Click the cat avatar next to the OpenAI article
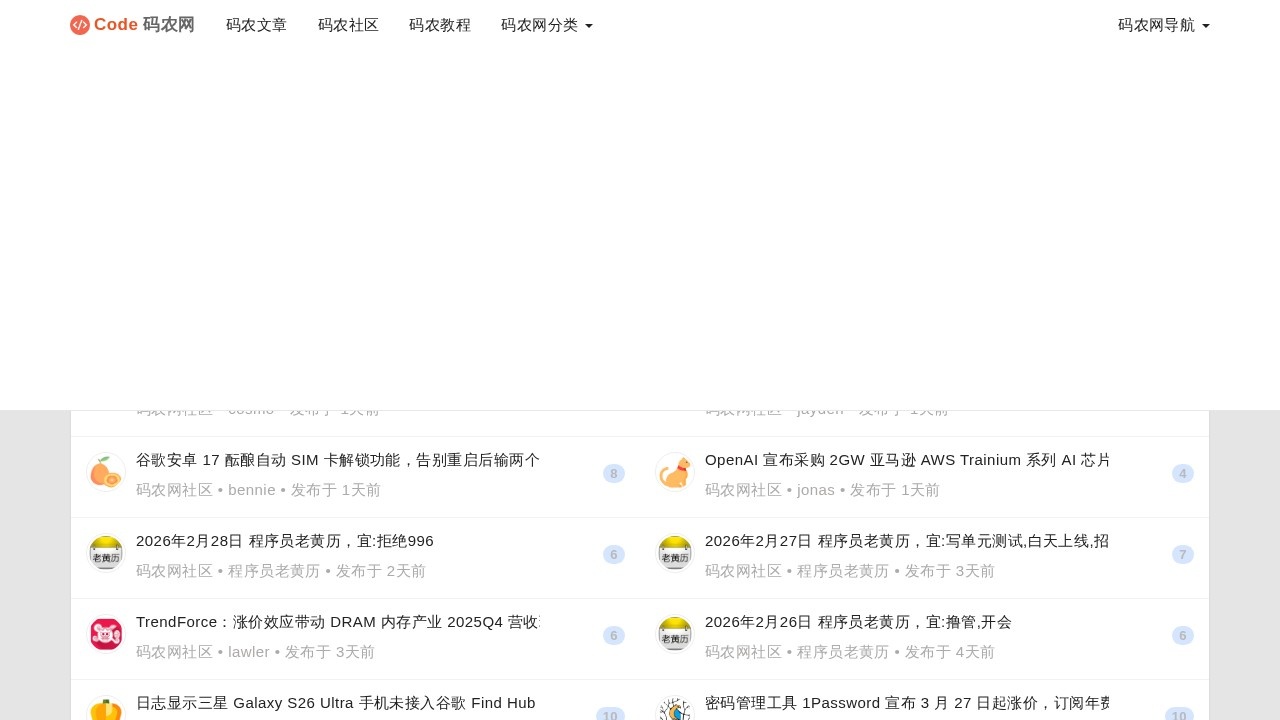 (x=675, y=471)
